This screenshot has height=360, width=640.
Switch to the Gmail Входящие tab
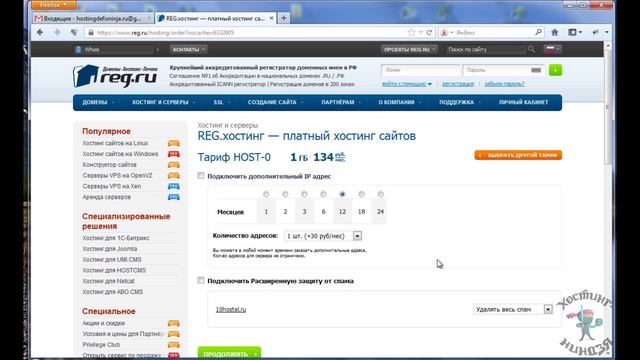(x=93, y=18)
